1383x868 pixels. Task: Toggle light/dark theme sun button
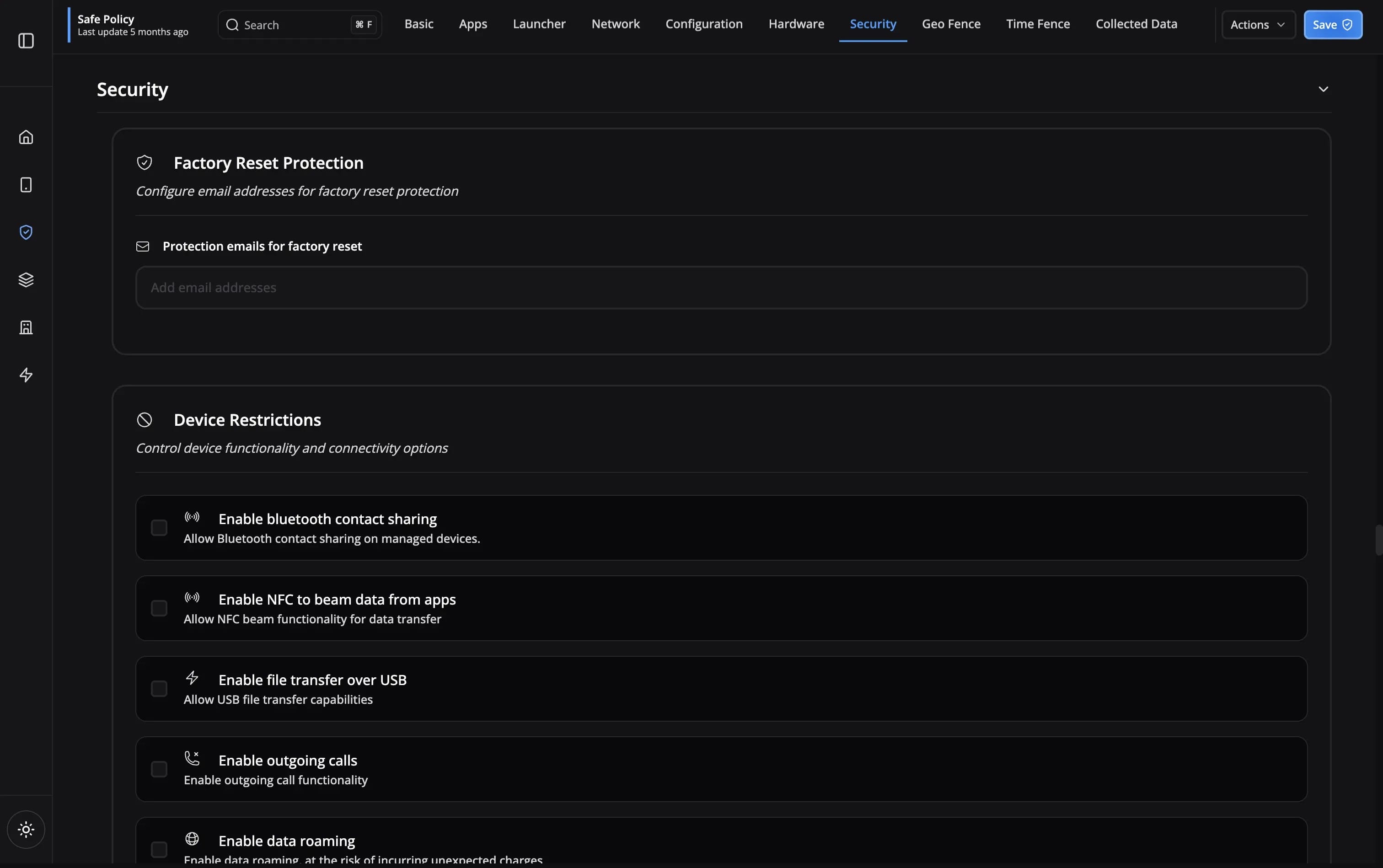click(26, 830)
